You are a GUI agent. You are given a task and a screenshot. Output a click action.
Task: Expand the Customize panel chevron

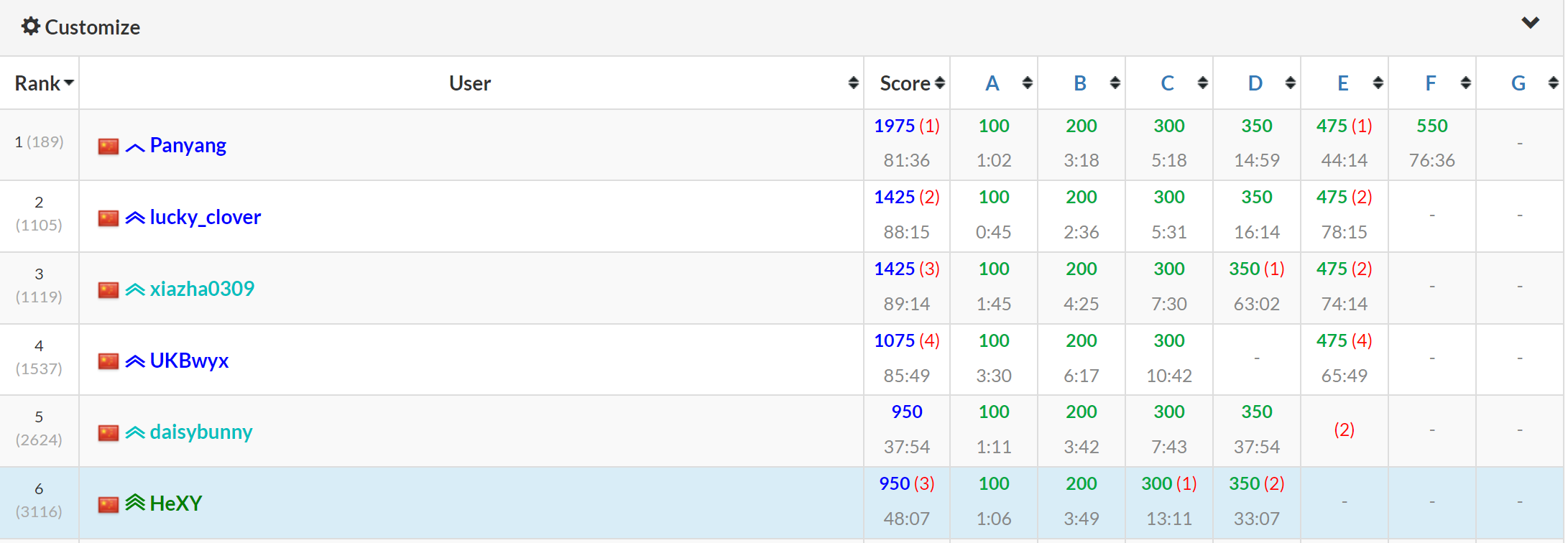1530,23
